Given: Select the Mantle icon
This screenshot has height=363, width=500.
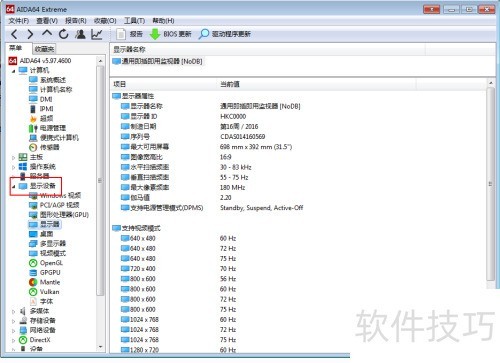Looking at the screenshot, I should click(33, 282).
